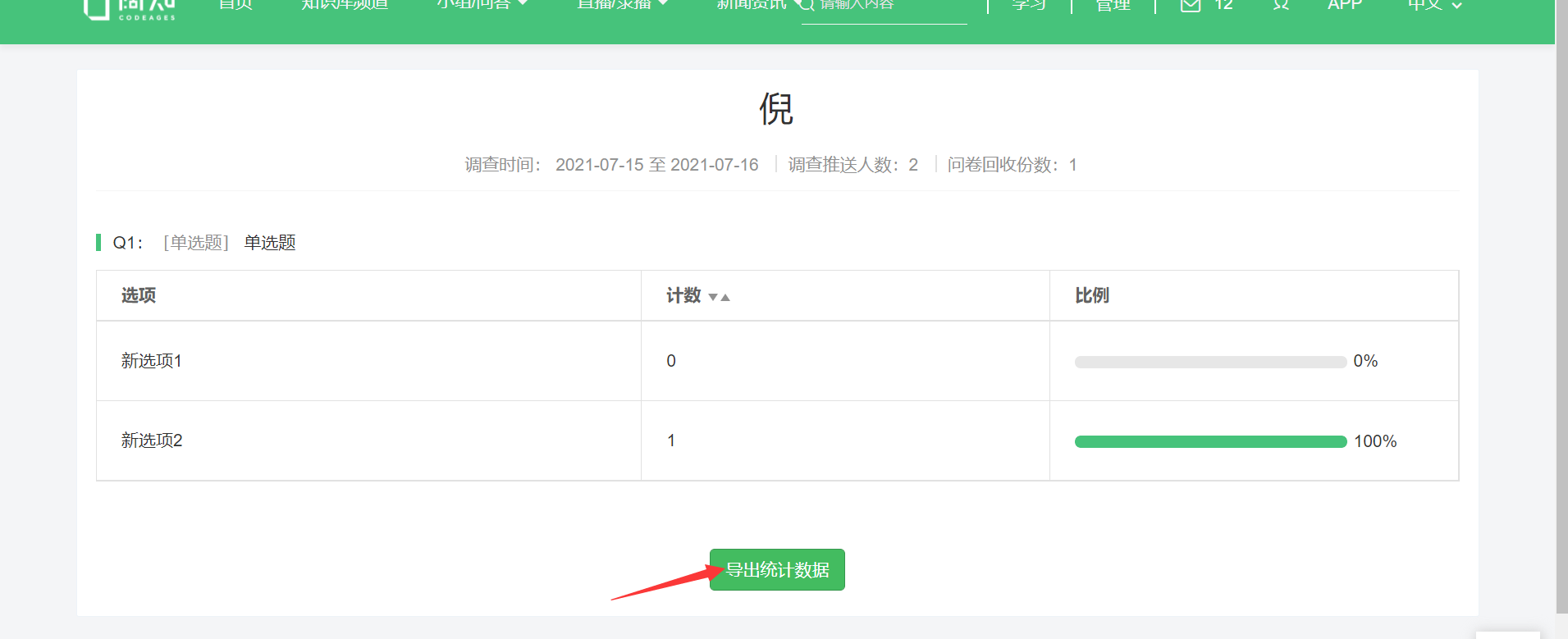
Task: Open 知识库频道 in the navigation bar
Action: pos(345,5)
